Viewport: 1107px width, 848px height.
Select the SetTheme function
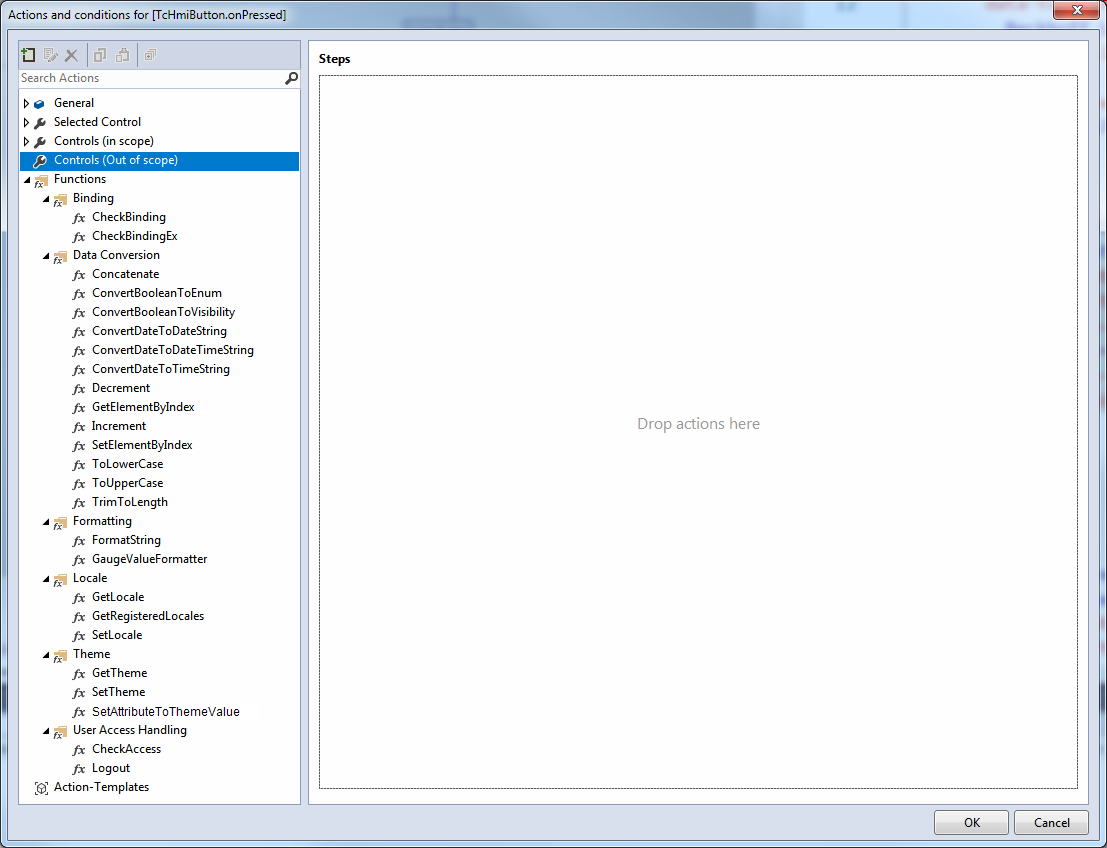point(119,693)
